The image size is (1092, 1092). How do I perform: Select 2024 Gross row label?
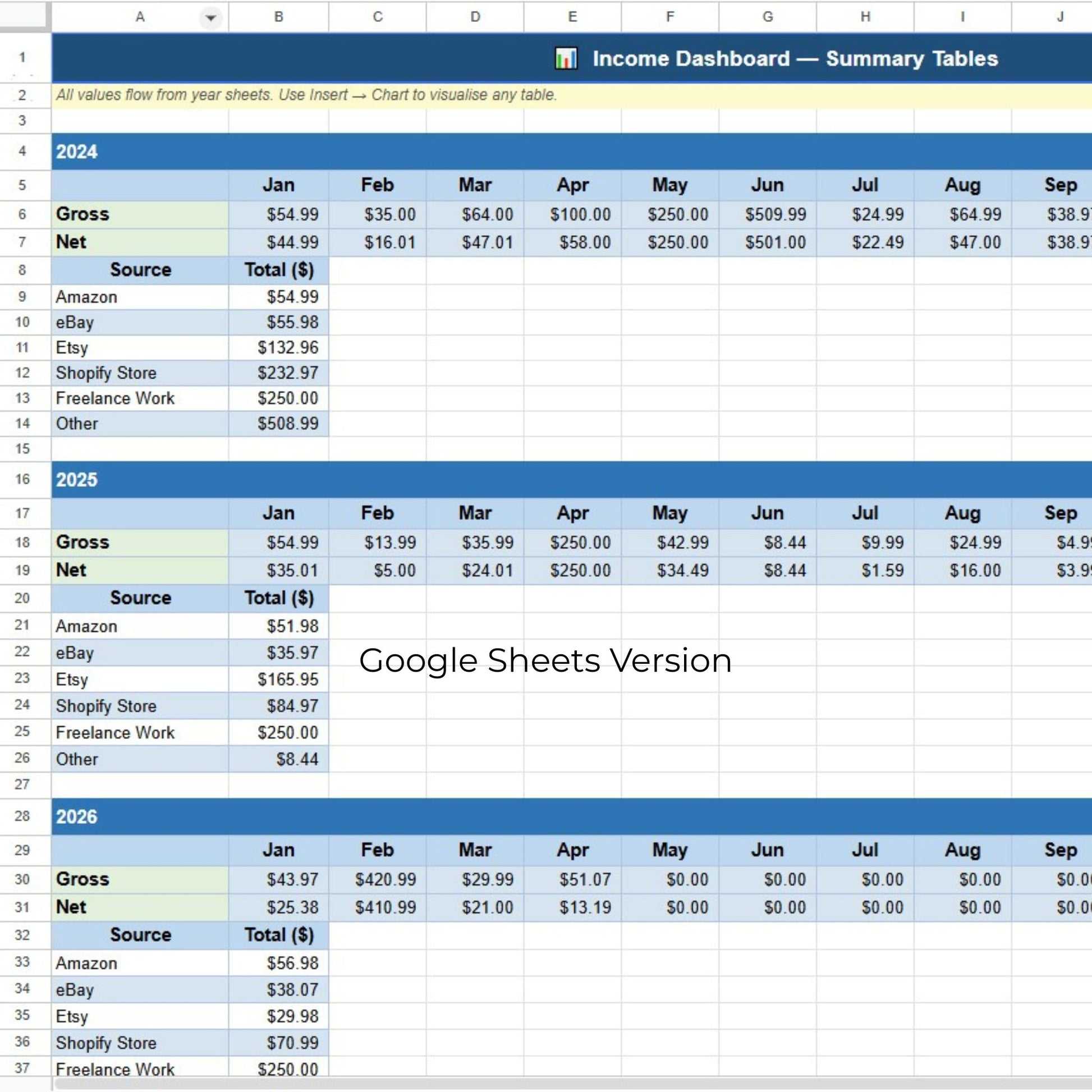pyautogui.click(x=140, y=214)
